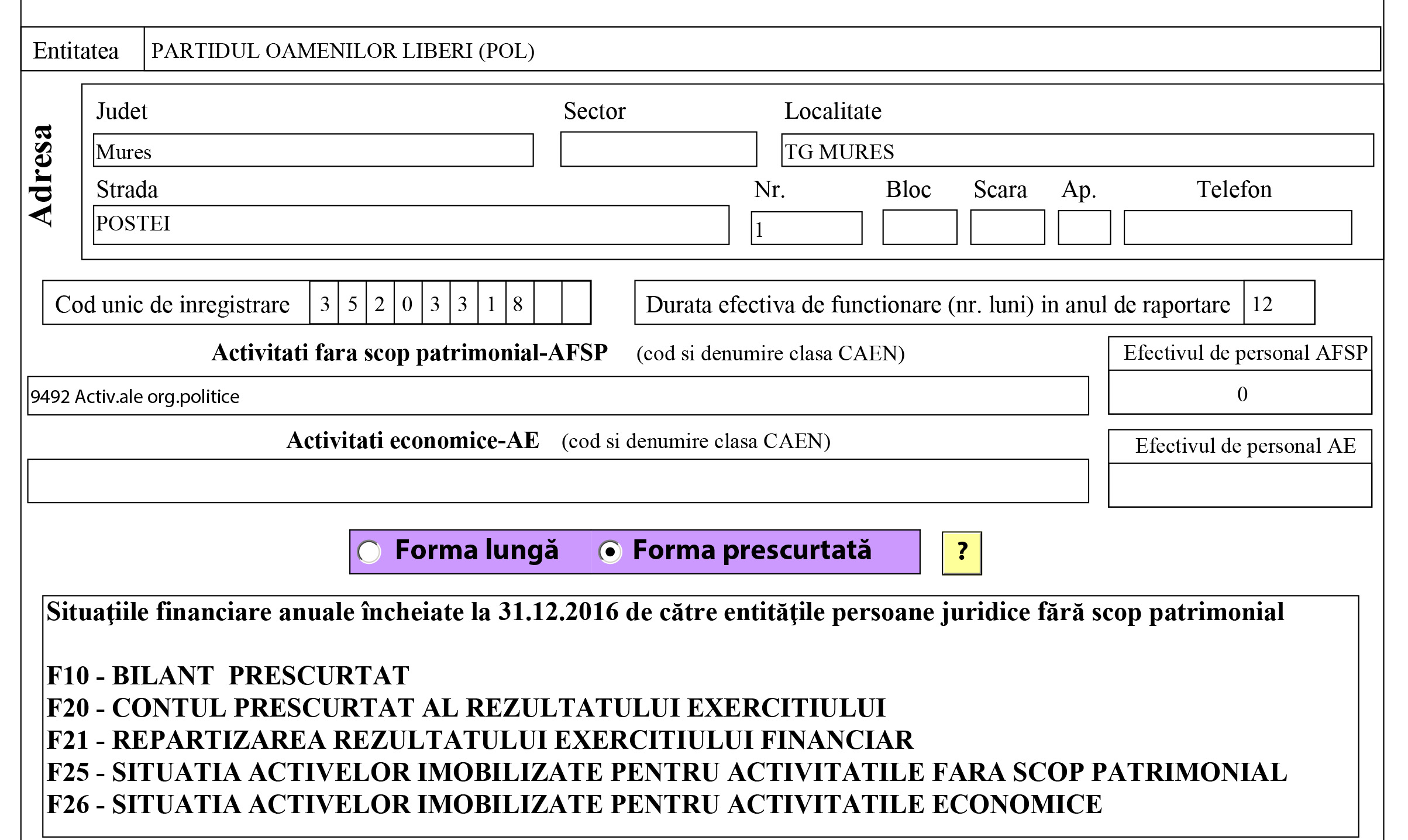Image resolution: width=1408 pixels, height=840 pixels.
Task: Select the Forma lungă radio button
Action: [370, 552]
